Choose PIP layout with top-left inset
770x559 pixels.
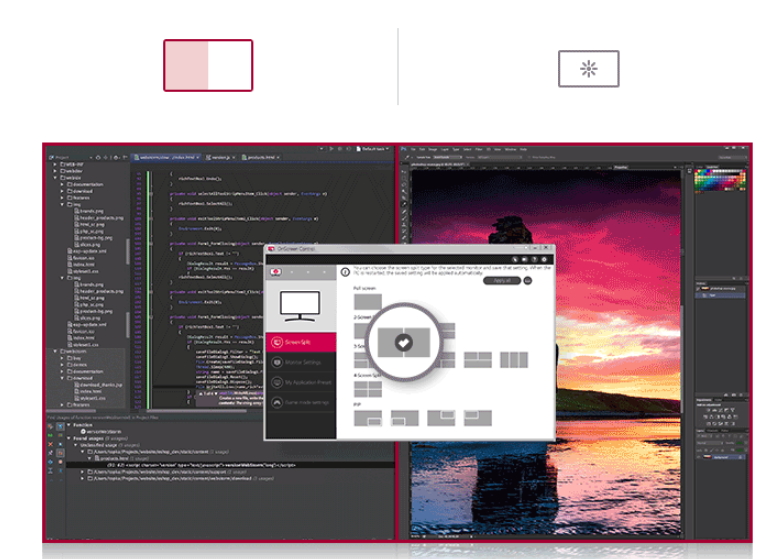[477, 418]
